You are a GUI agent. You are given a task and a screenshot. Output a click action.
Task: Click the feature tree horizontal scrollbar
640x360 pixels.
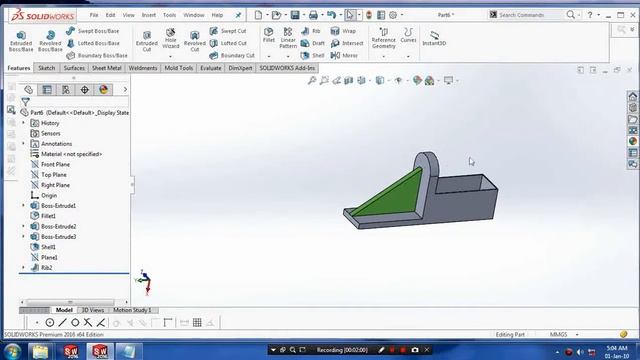coord(70,302)
